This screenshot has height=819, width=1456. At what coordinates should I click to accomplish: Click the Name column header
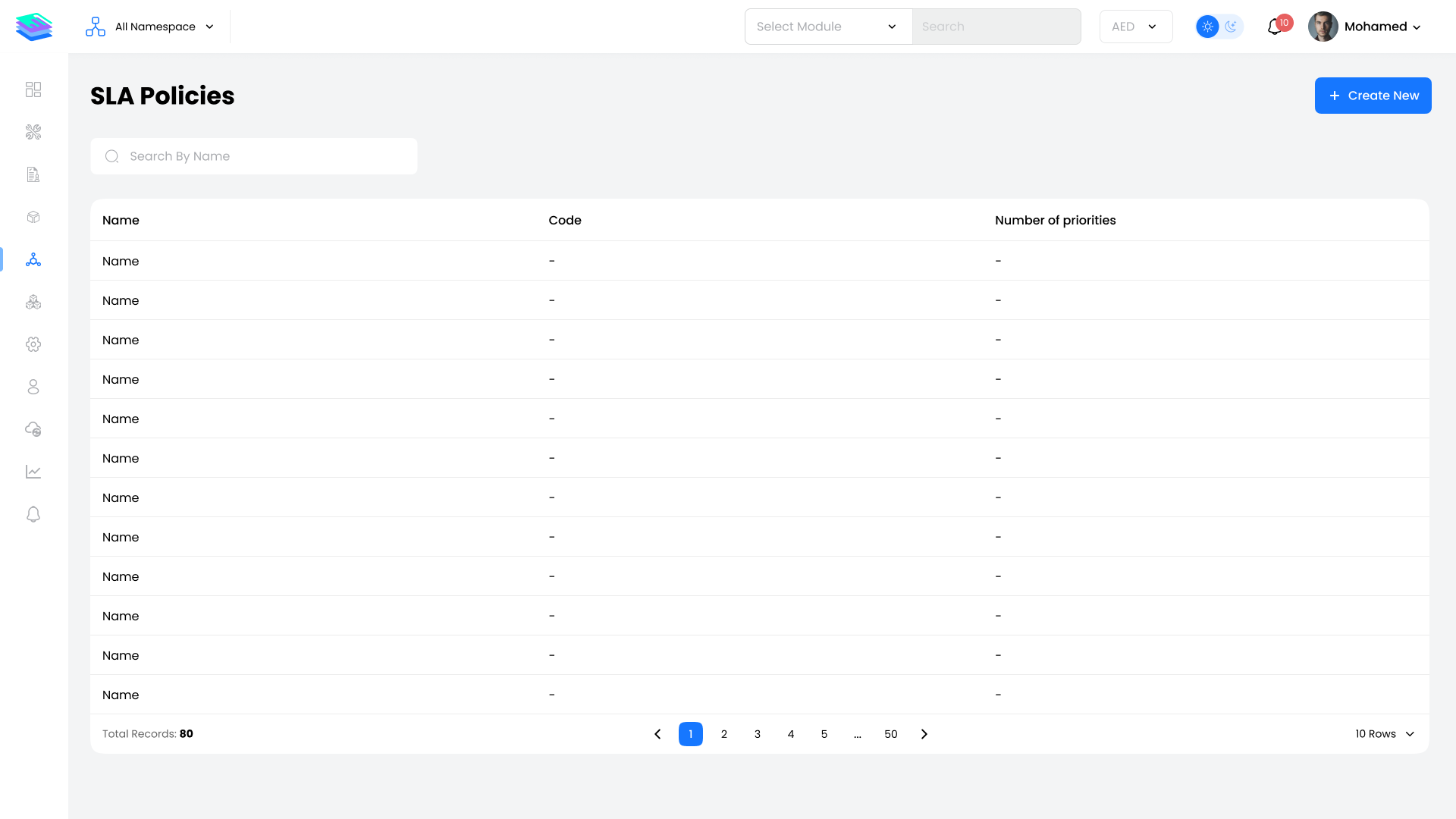tap(121, 220)
